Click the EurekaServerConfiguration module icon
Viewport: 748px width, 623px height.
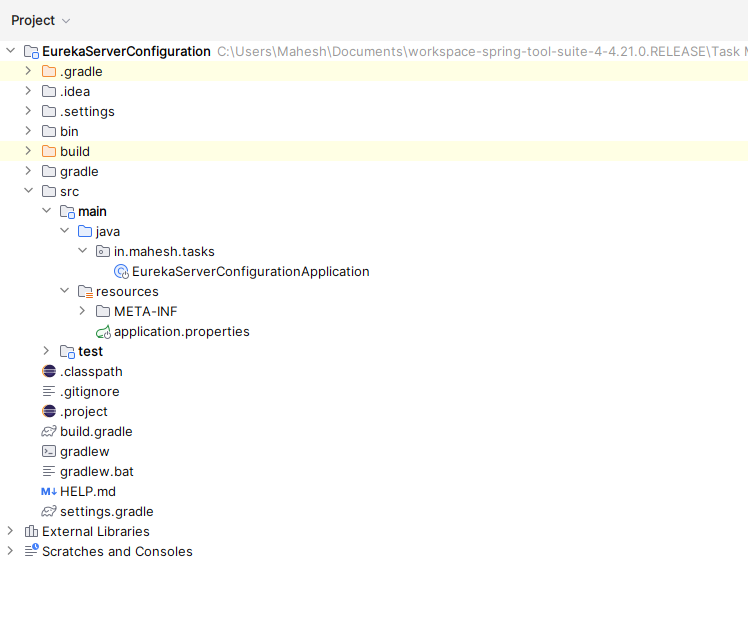click(x=31, y=52)
